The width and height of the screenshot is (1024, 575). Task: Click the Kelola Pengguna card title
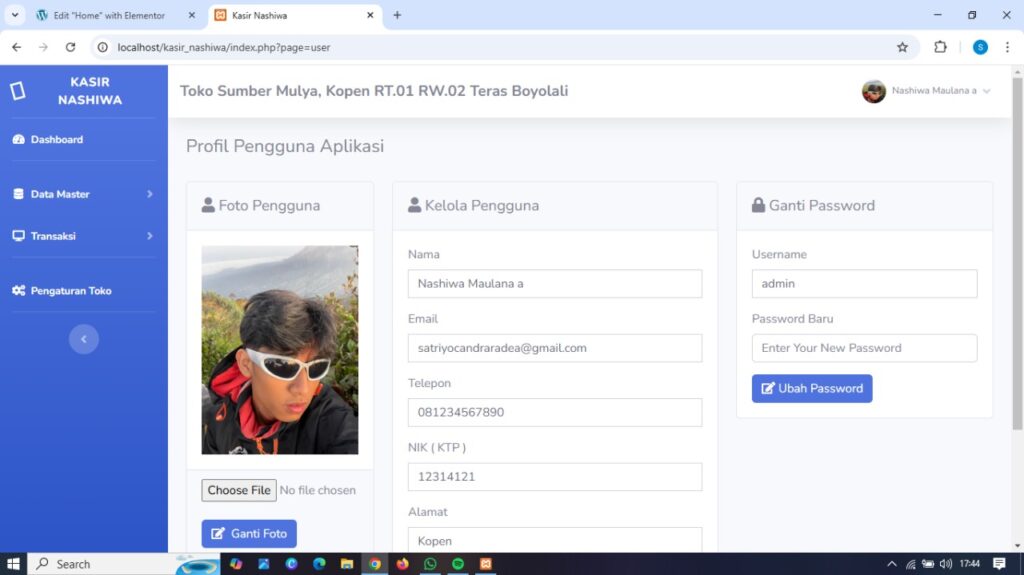(x=482, y=205)
